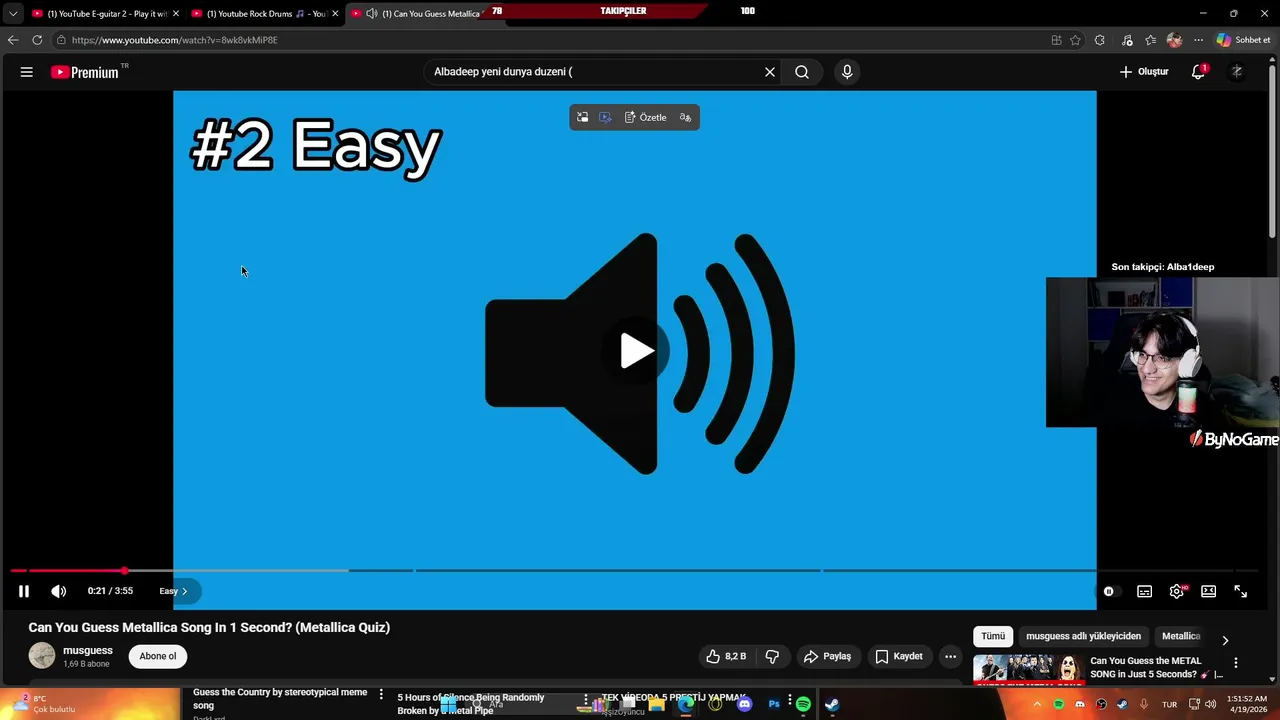Toggle subtitles in the player
Screen dimensions: 1280x720
(1144, 591)
